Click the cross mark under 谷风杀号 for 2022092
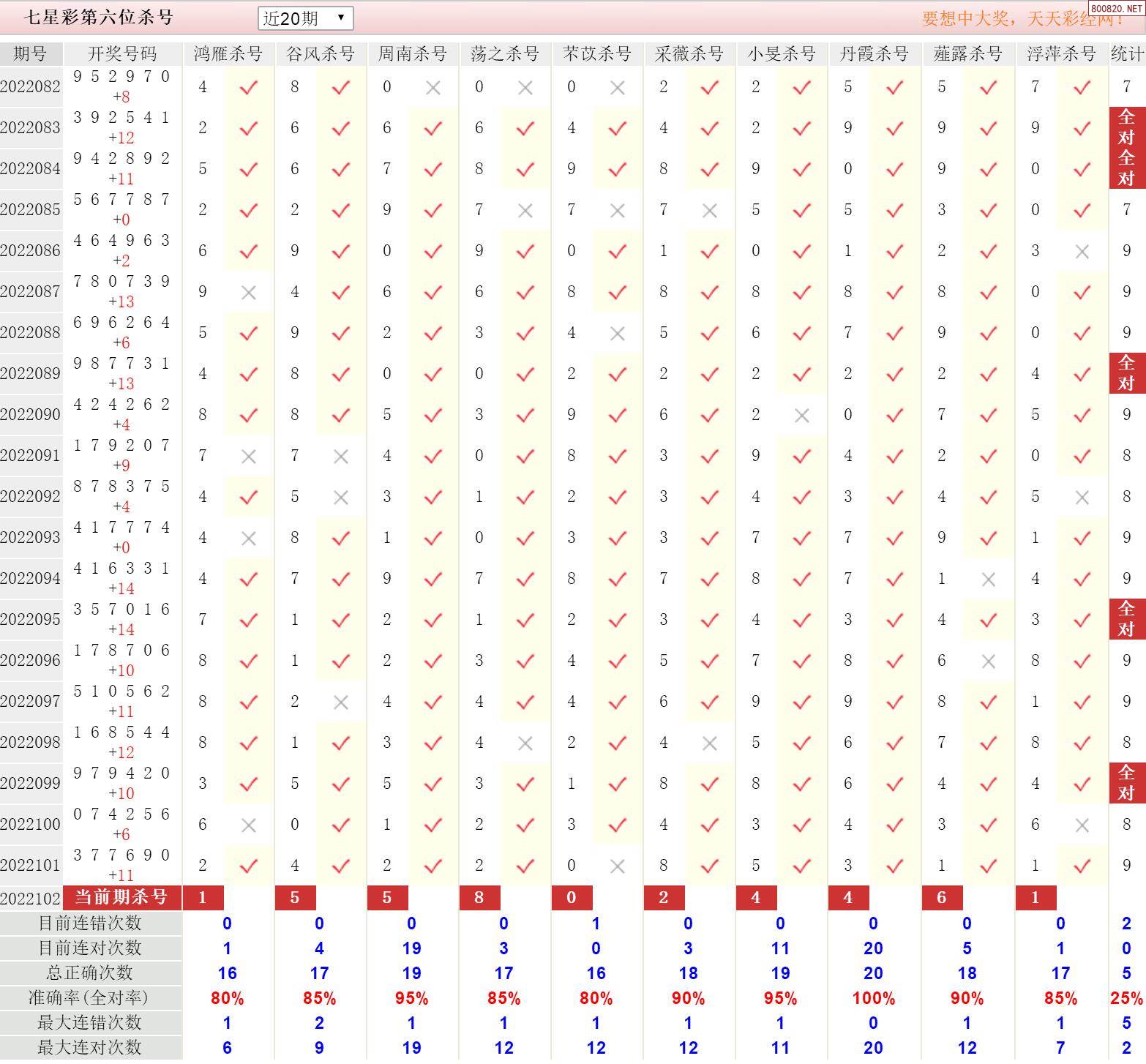This screenshot has height=1064, width=1146. tap(341, 498)
